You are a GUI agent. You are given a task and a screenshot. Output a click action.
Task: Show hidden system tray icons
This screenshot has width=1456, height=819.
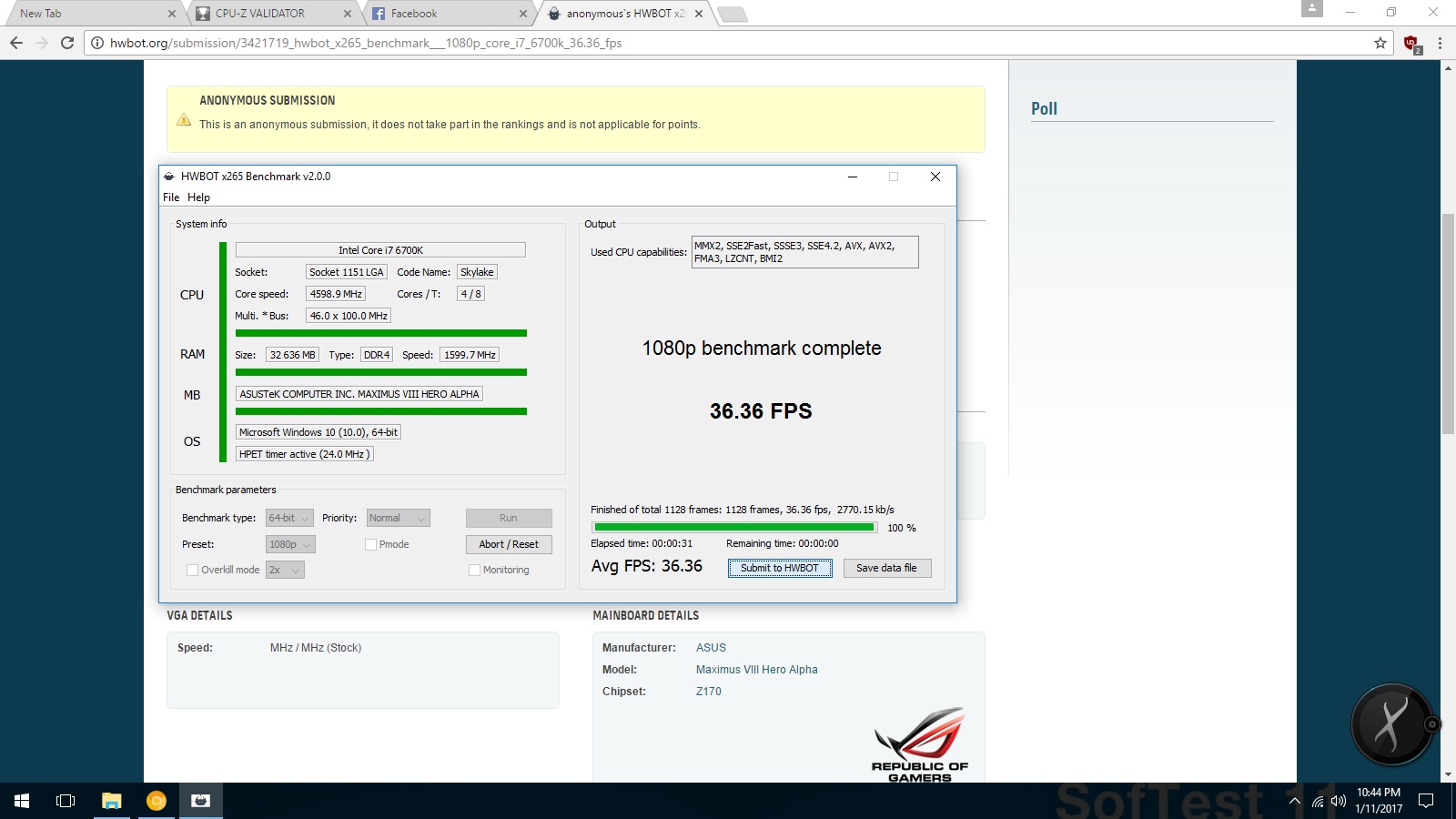tap(1294, 802)
